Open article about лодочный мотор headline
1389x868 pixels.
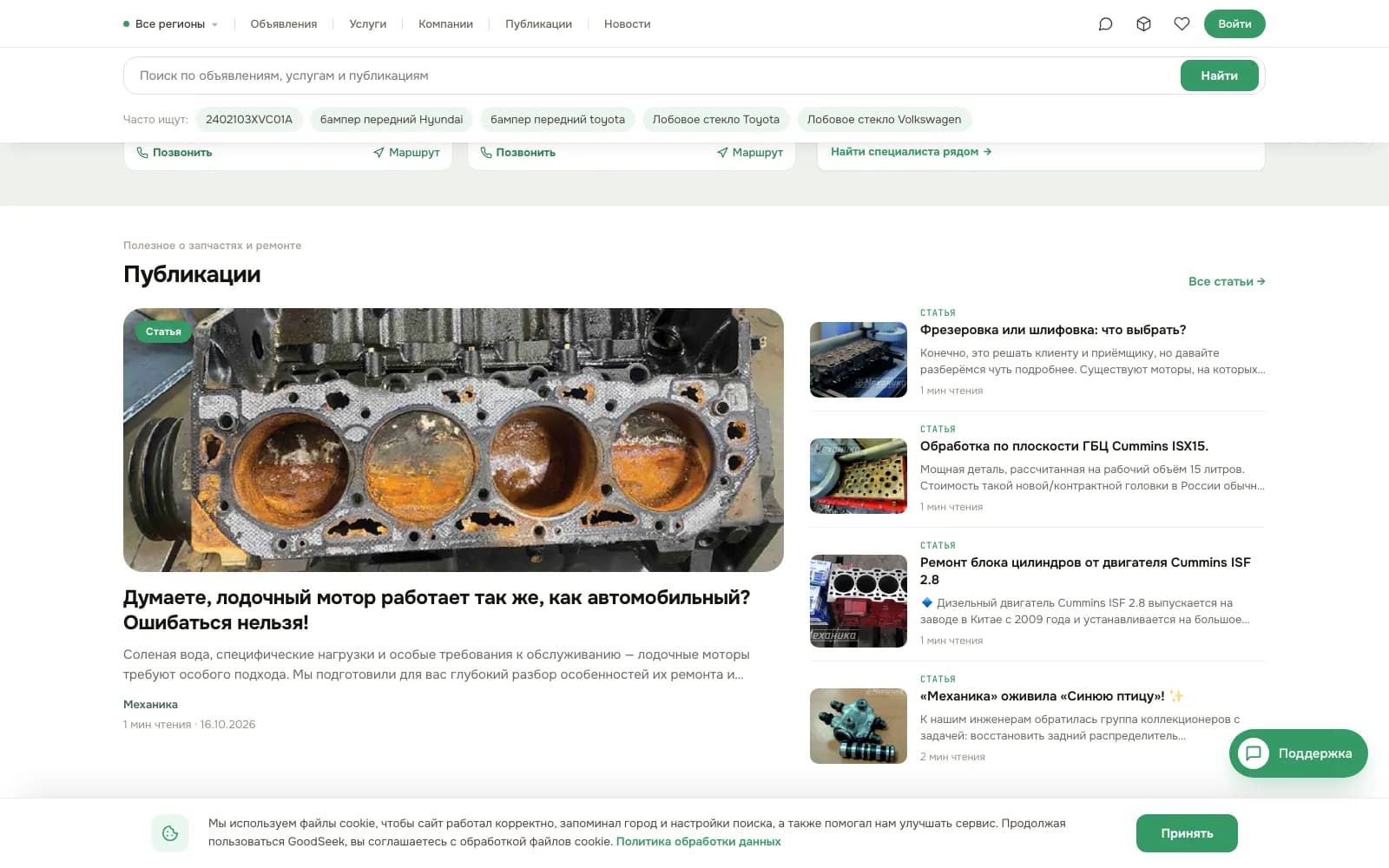point(437,610)
